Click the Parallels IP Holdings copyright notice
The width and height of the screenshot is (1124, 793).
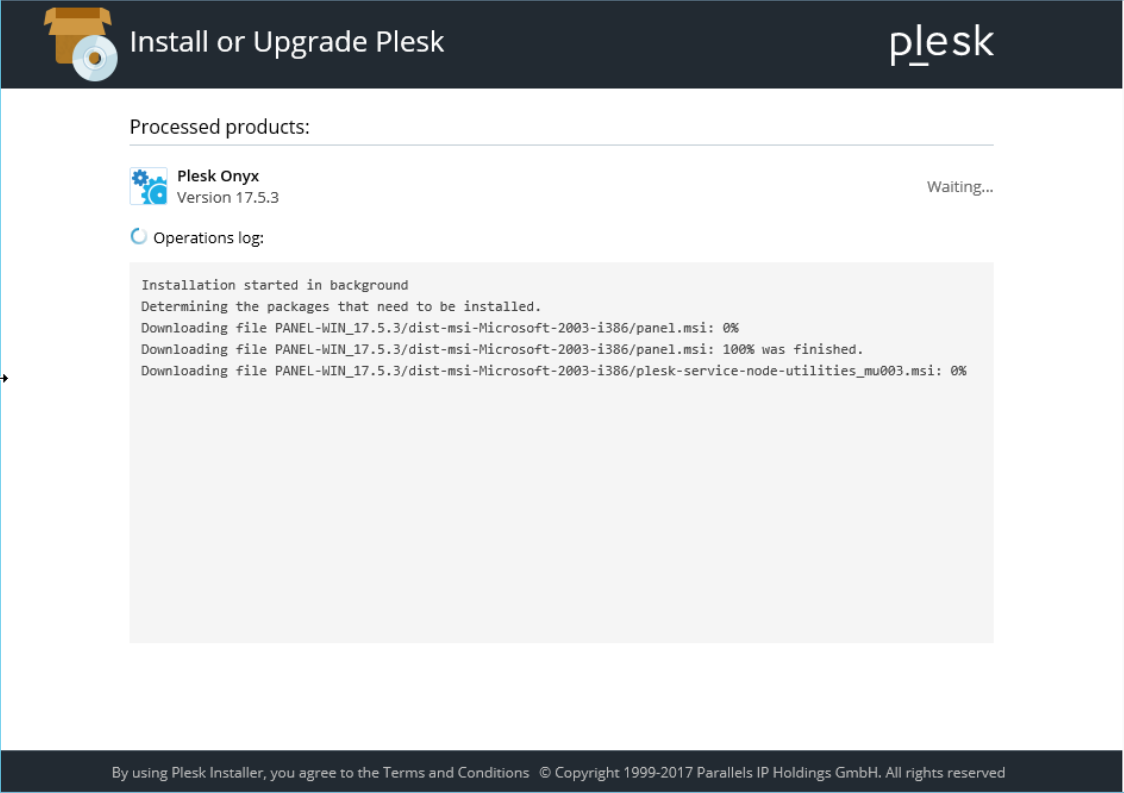click(x=772, y=772)
